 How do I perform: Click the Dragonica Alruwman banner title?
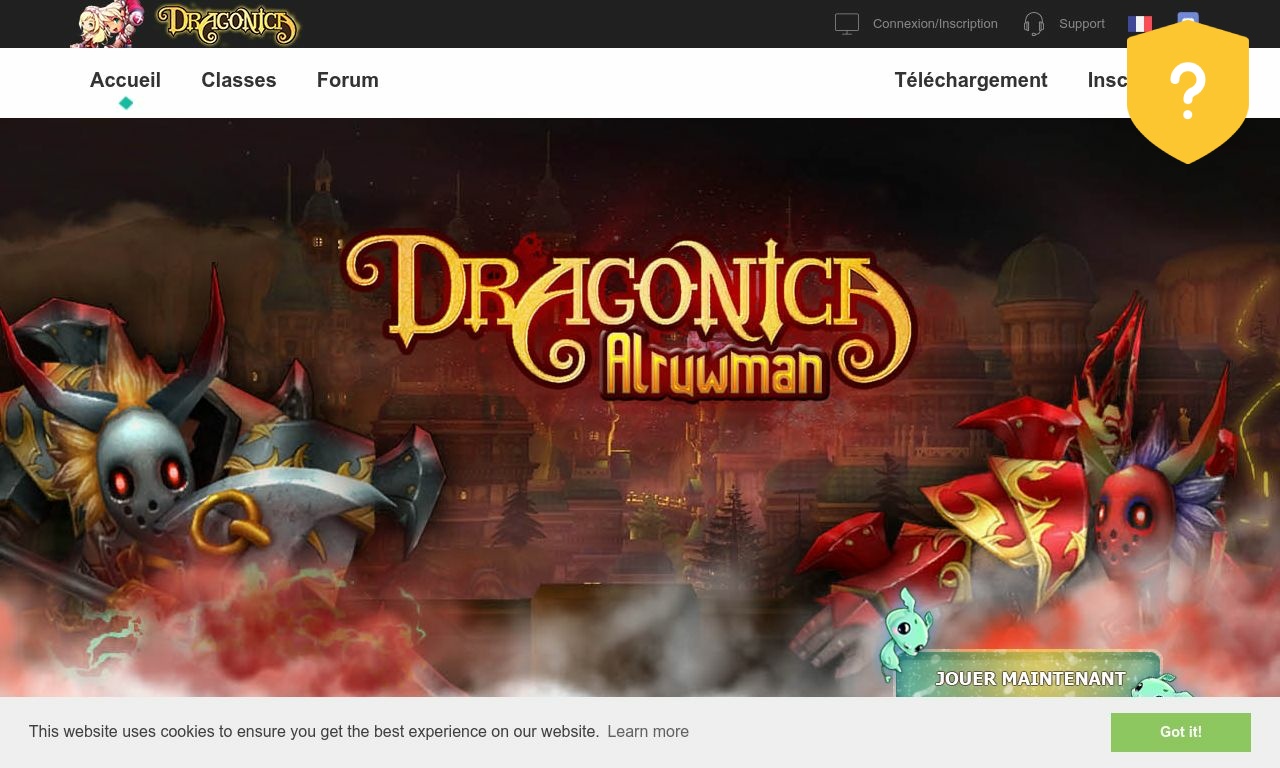(x=630, y=317)
